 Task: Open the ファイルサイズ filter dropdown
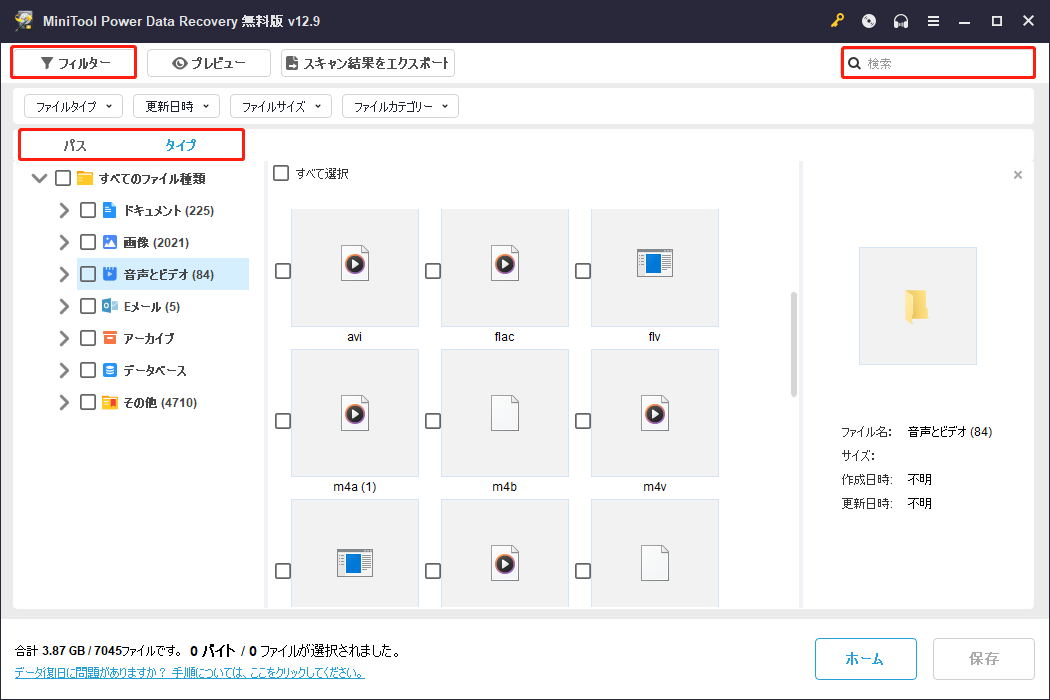coord(281,106)
